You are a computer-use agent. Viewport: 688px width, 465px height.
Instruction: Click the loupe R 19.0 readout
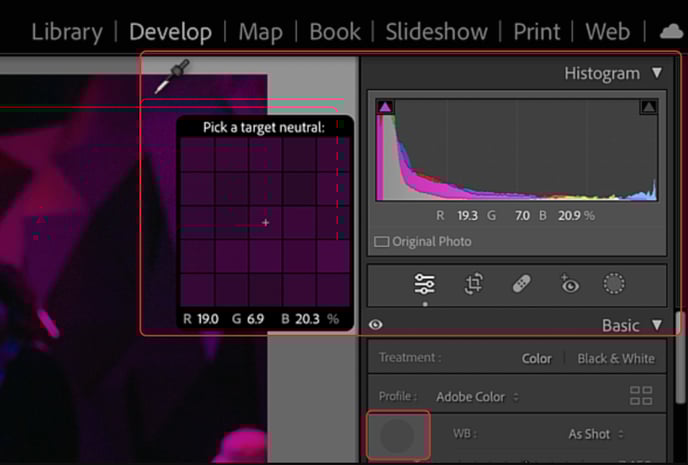(x=208, y=319)
